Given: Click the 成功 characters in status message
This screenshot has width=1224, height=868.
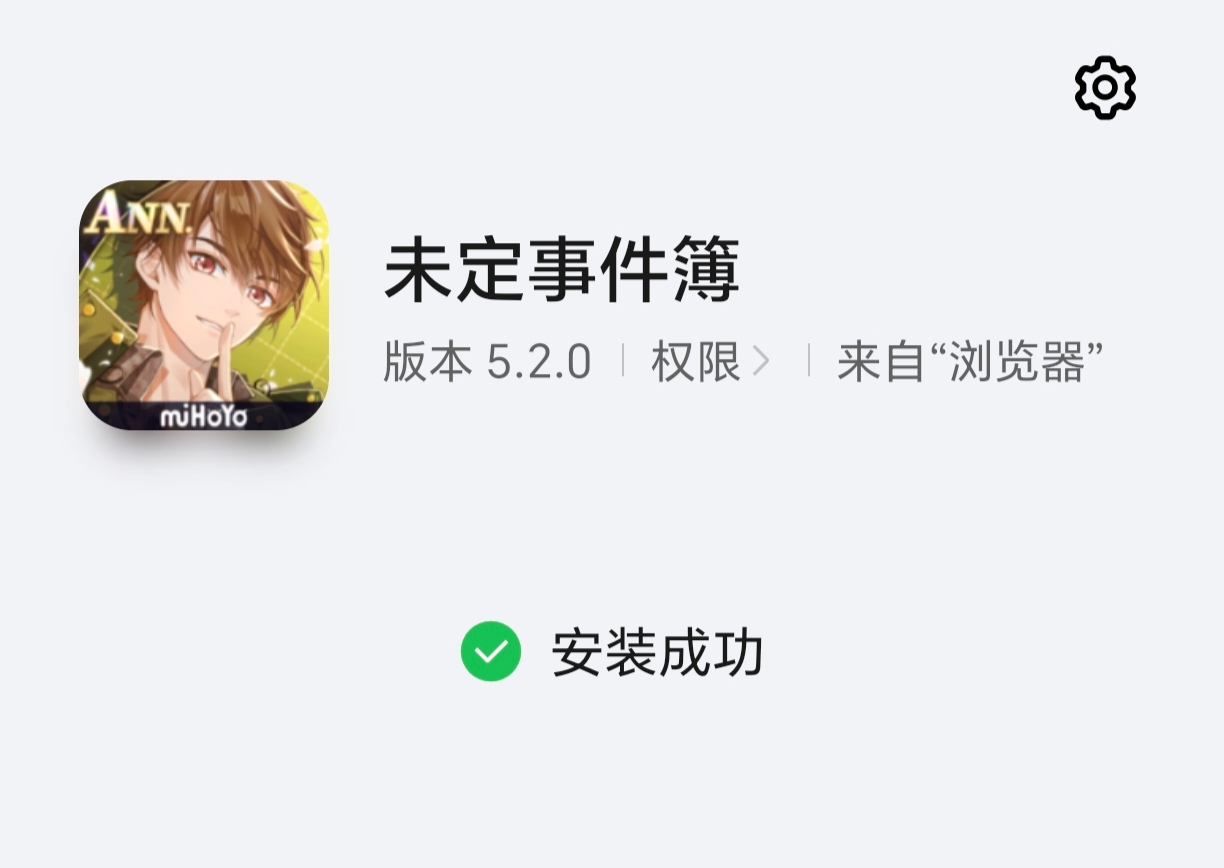Looking at the screenshot, I should (x=712, y=653).
